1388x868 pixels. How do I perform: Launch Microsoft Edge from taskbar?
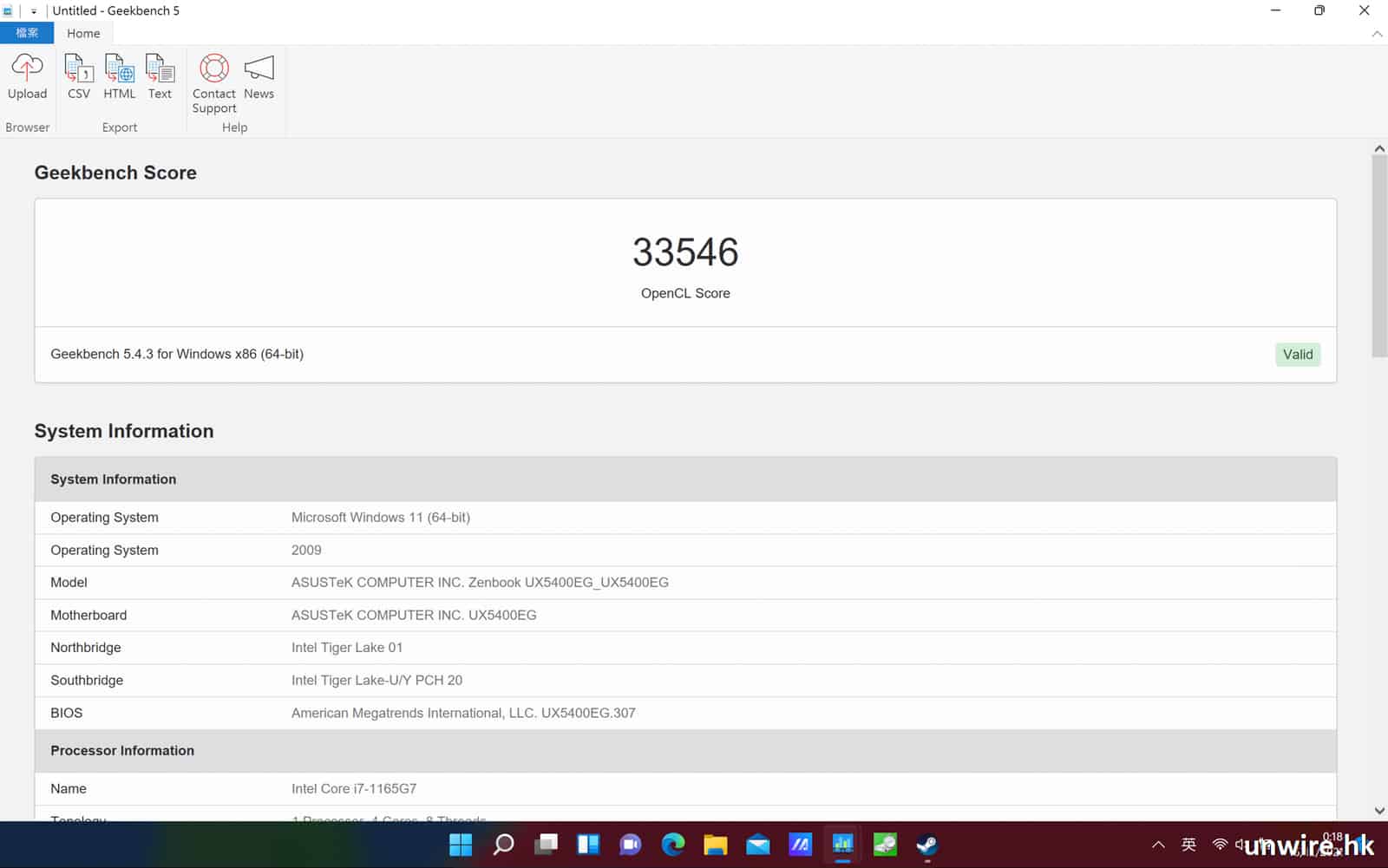[x=673, y=845]
